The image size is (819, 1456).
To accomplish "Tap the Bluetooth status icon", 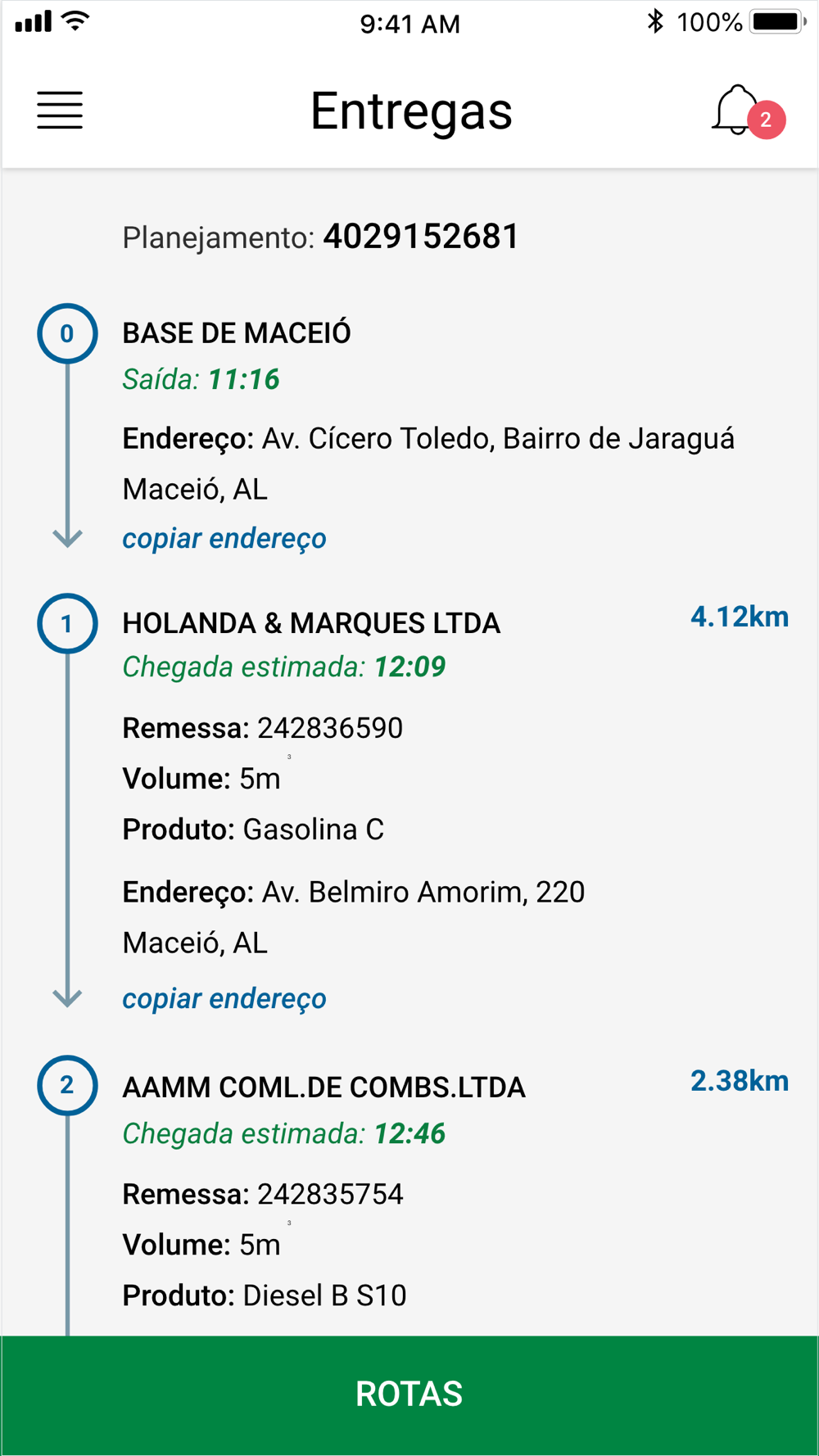I will tap(655, 22).
